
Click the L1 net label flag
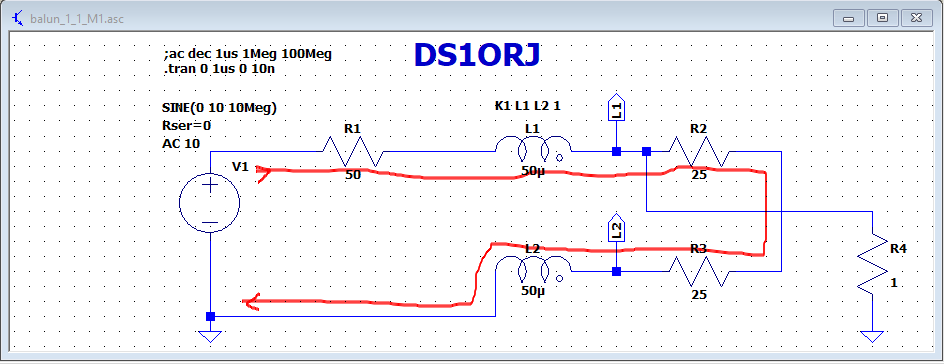click(616, 108)
